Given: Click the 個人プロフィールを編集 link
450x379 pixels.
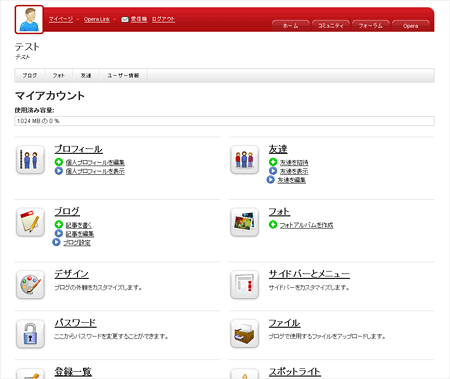Looking at the screenshot, I should 95,162.
